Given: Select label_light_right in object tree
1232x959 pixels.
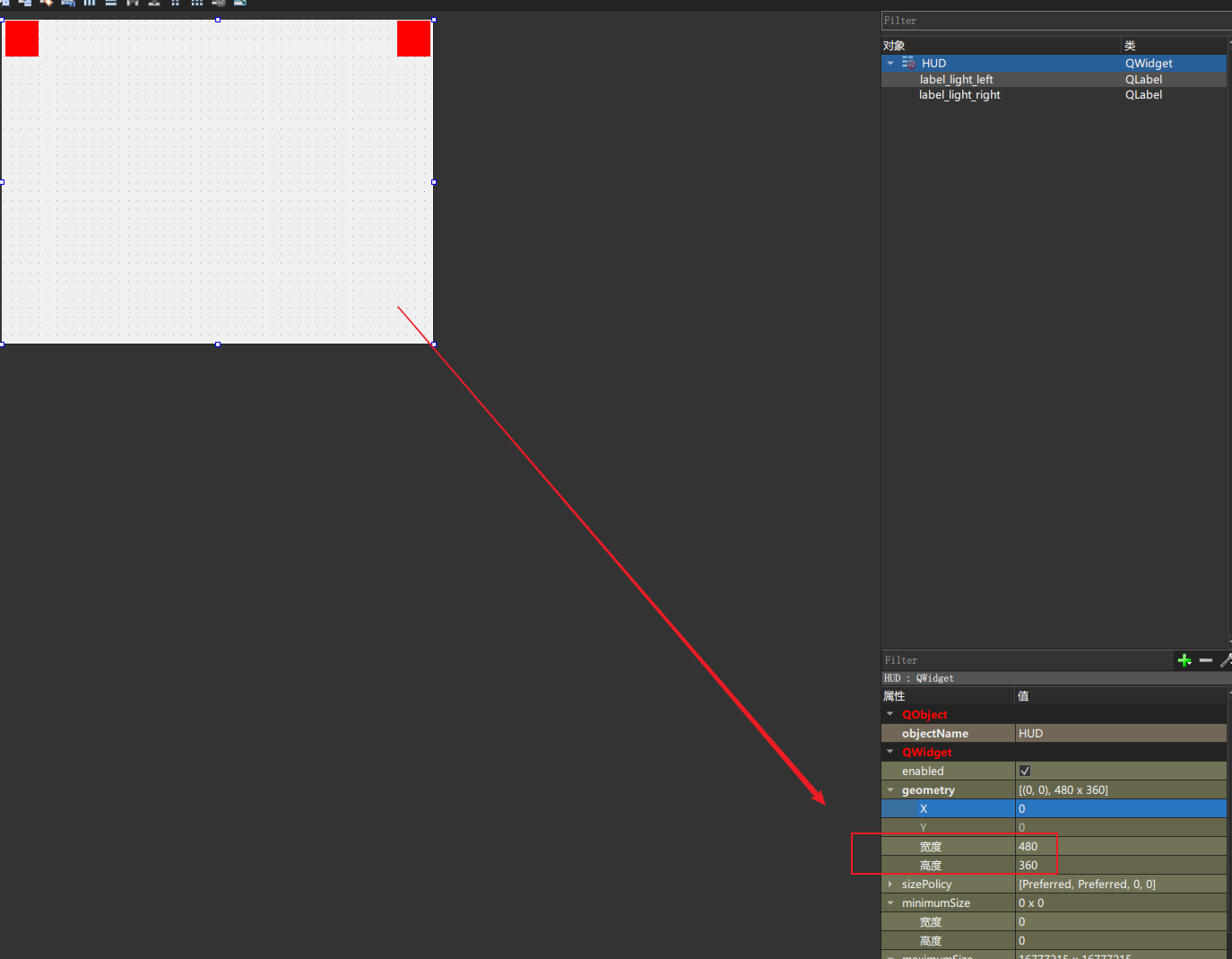Looking at the screenshot, I should coord(959,94).
